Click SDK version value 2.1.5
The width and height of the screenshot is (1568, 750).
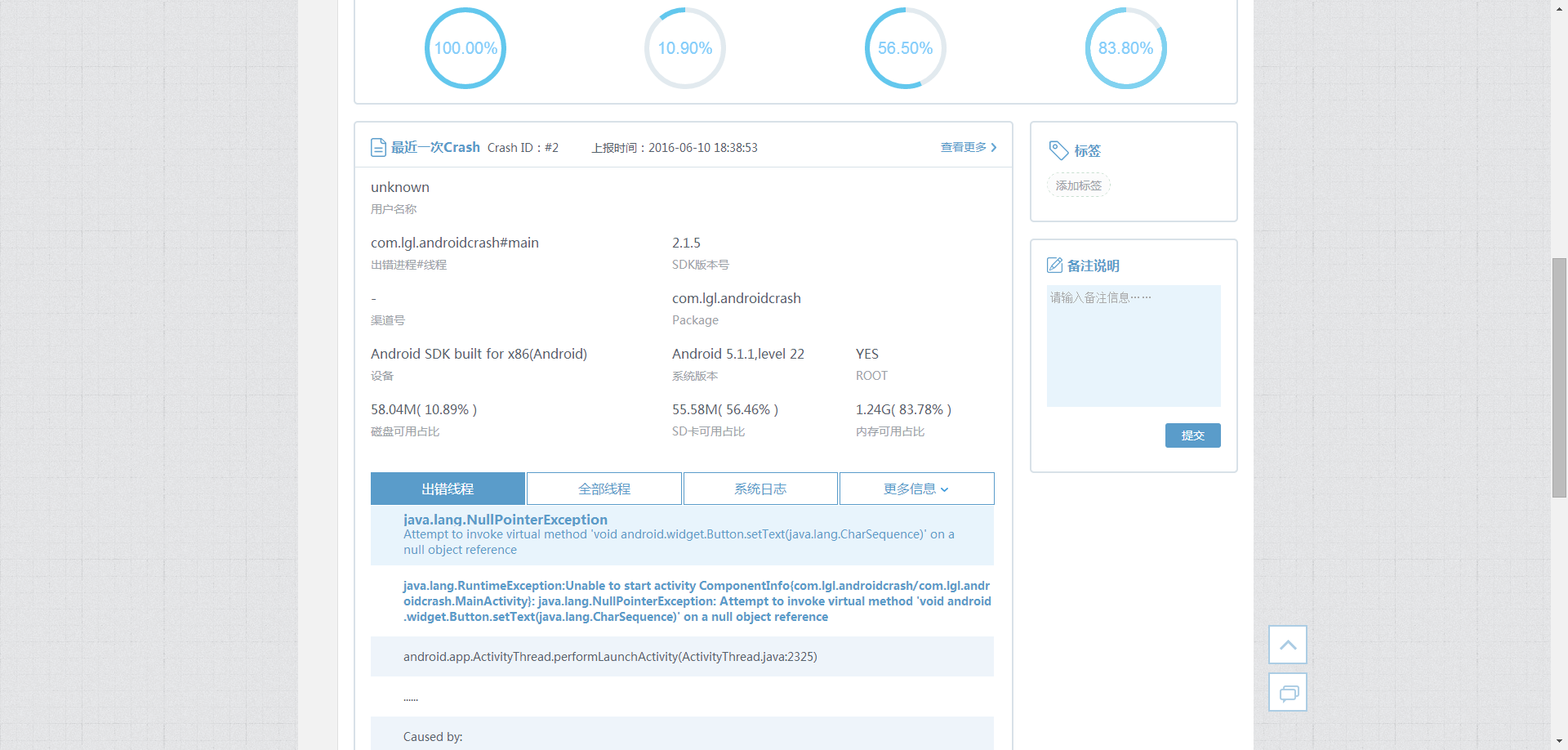686,243
